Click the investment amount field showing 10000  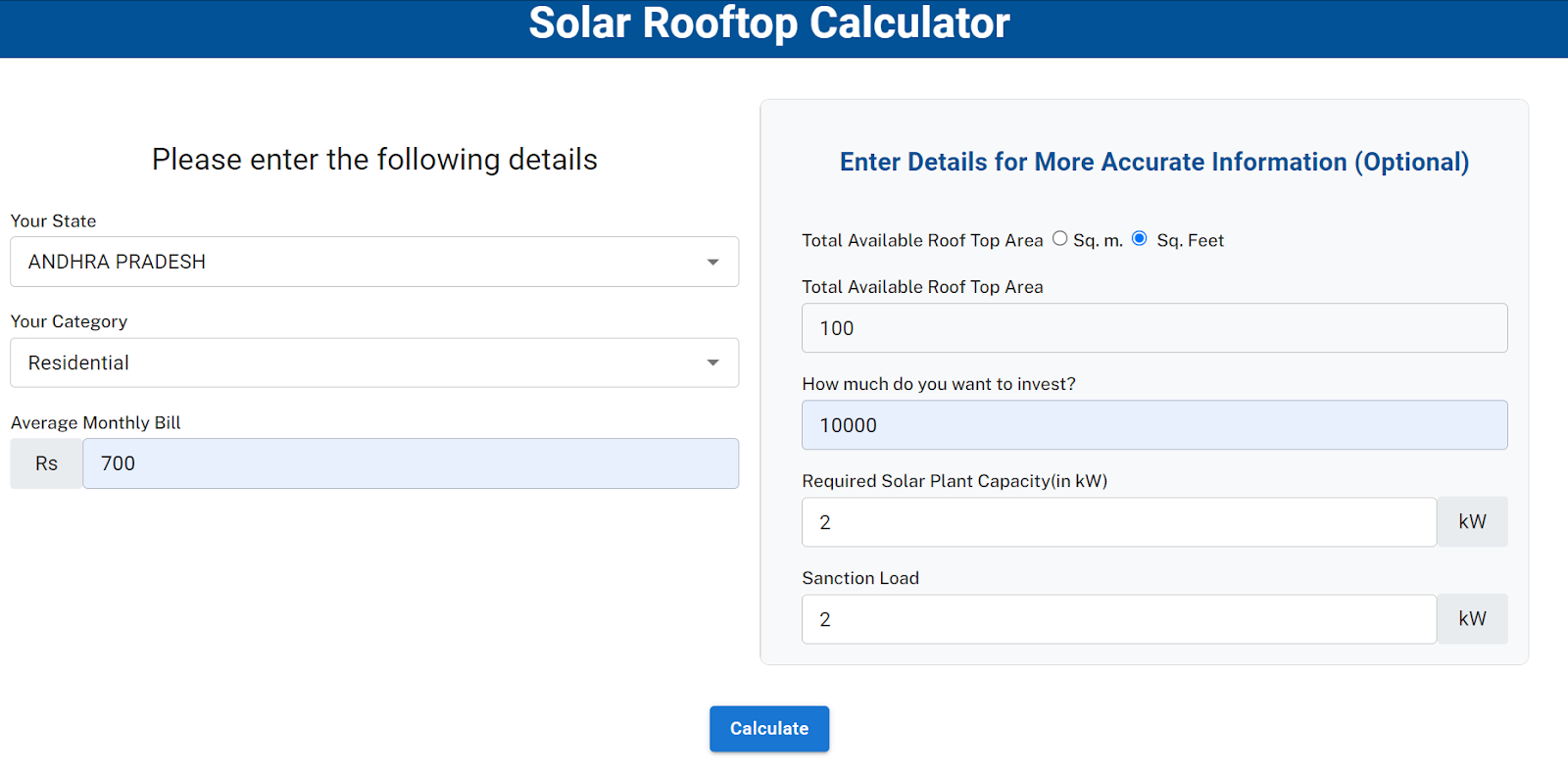pos(1154,425)
